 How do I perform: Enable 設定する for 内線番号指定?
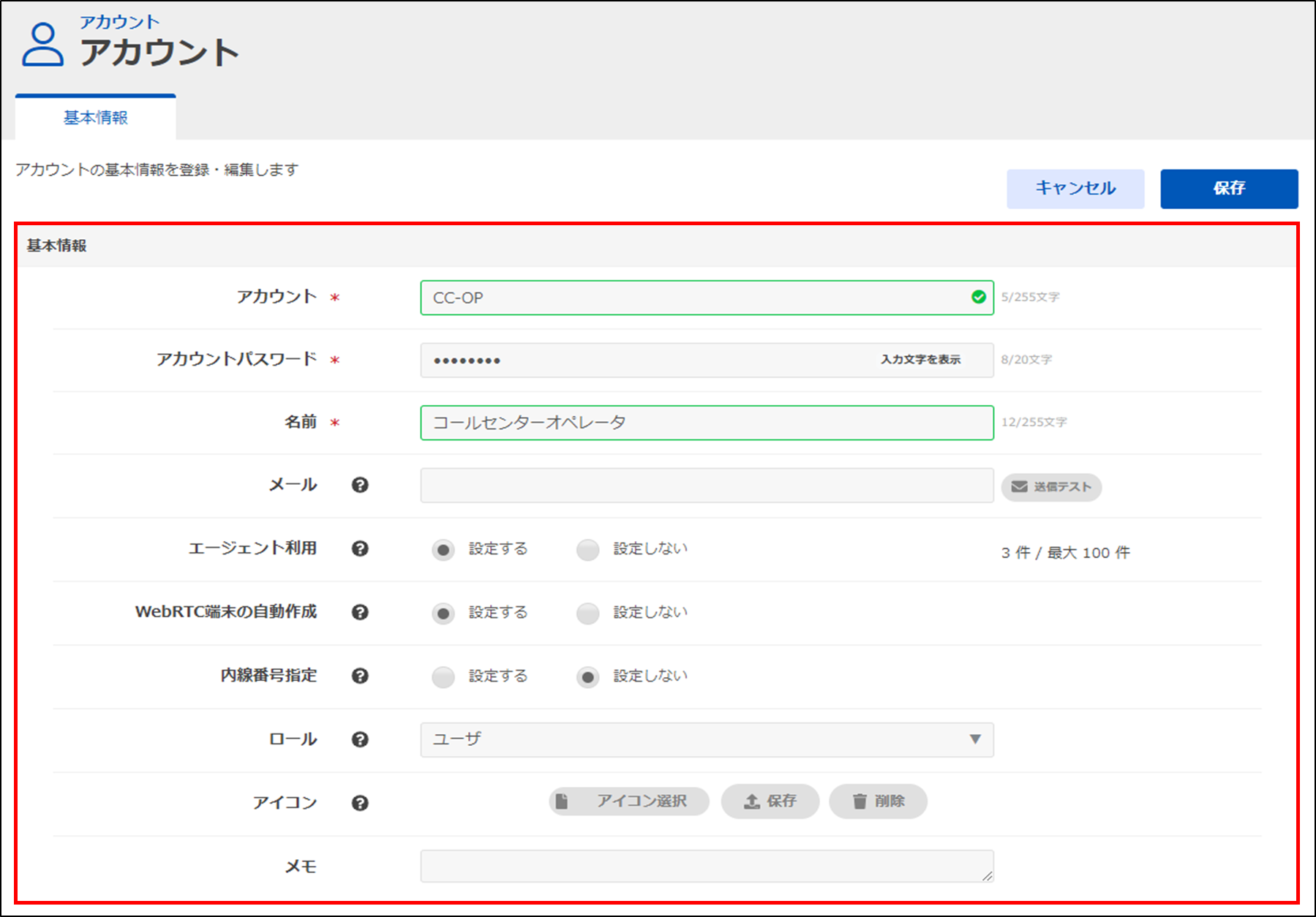tap(443, 677)
